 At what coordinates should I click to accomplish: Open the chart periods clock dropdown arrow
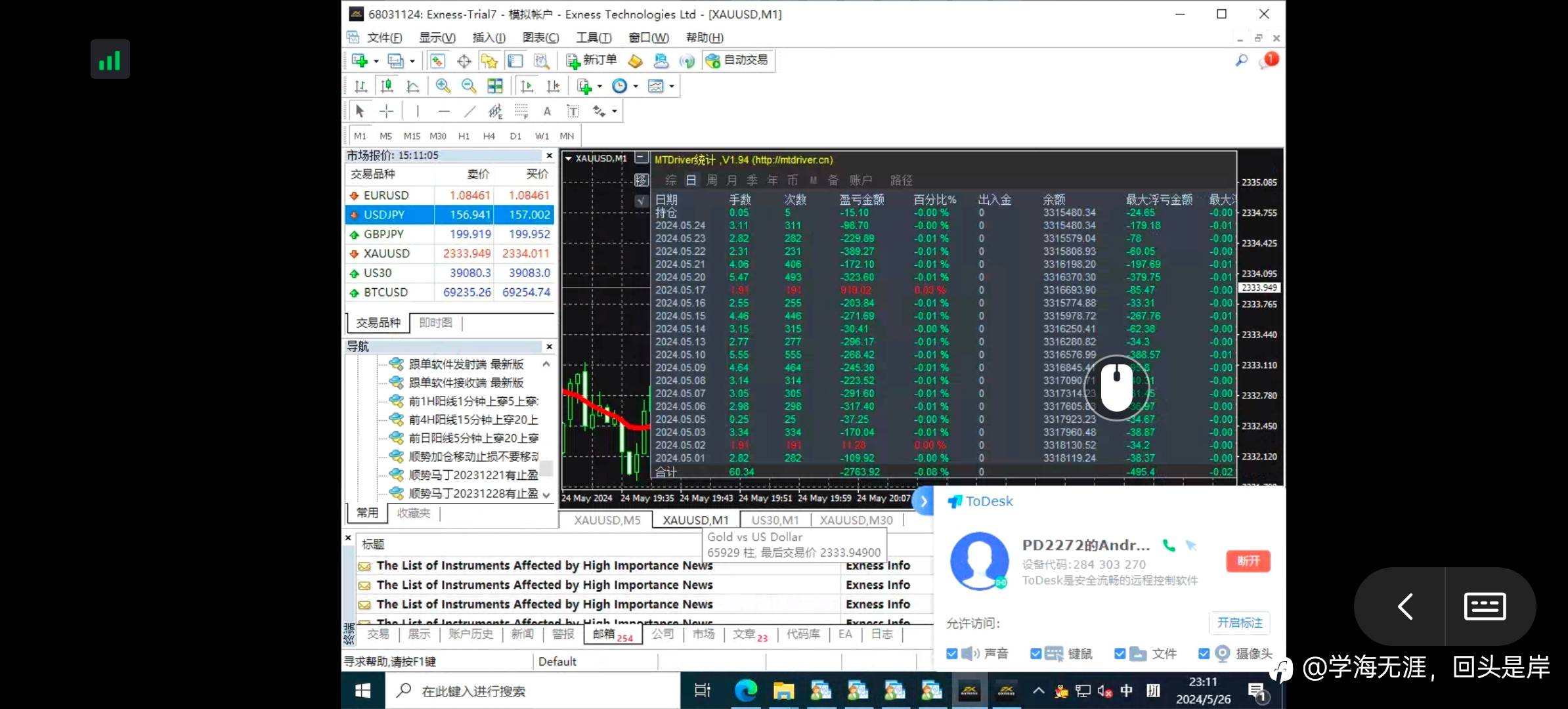click(636, 87)
